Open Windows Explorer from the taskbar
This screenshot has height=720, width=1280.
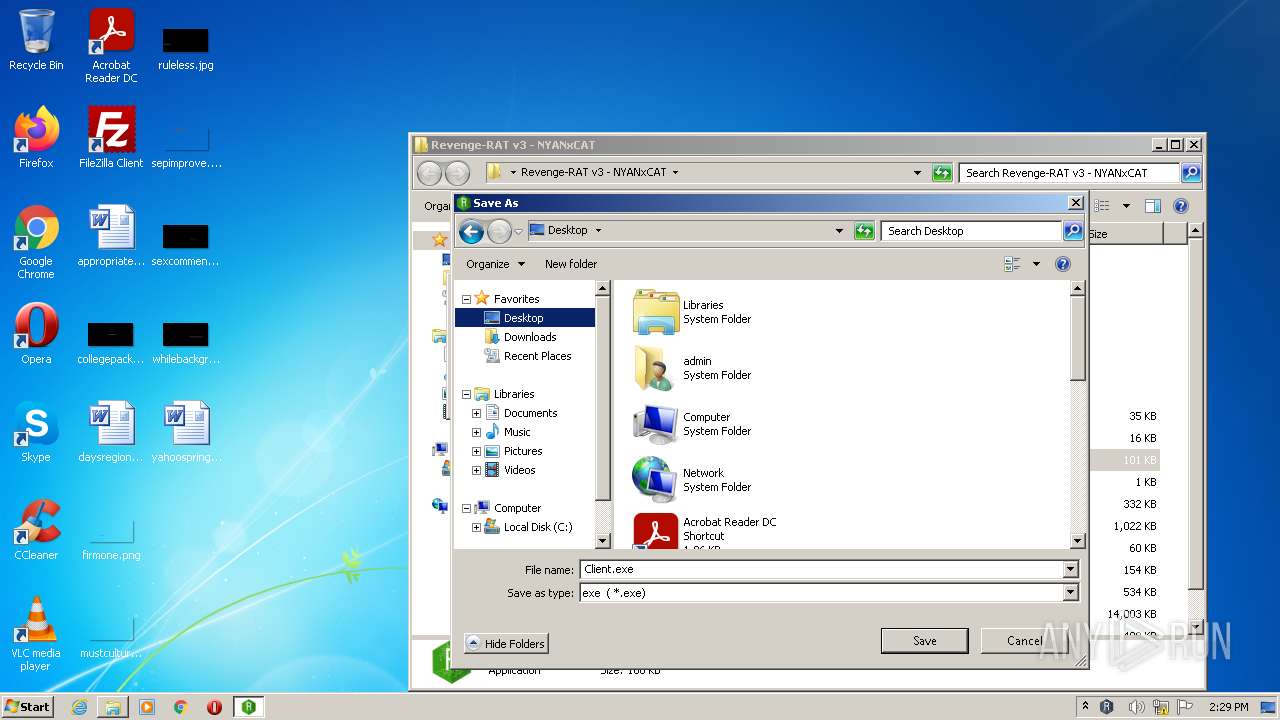tap(113, 707)
